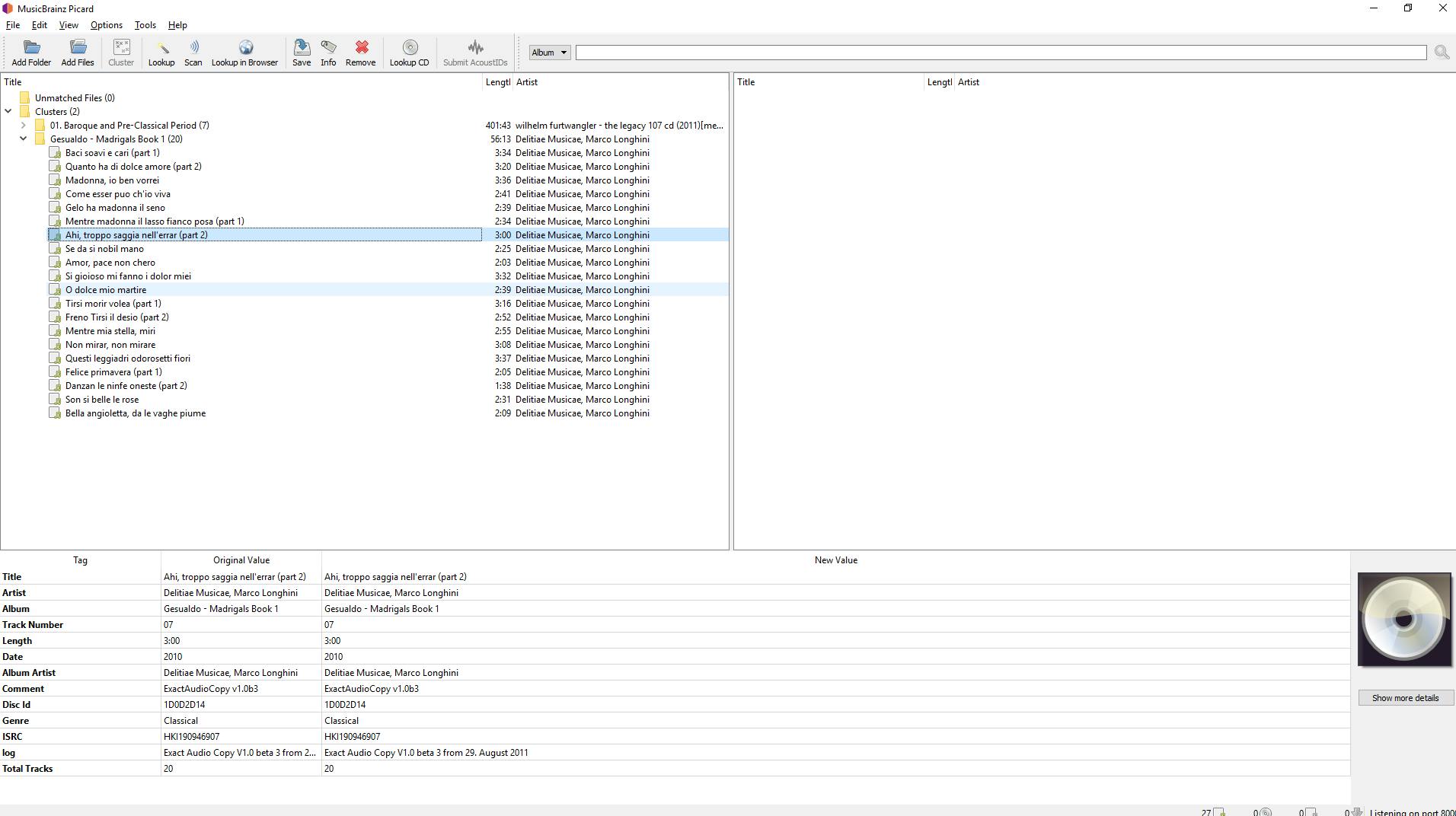Click the right pane Title column header
This screenshot has width=1456, height=816.
coord(829,82)
